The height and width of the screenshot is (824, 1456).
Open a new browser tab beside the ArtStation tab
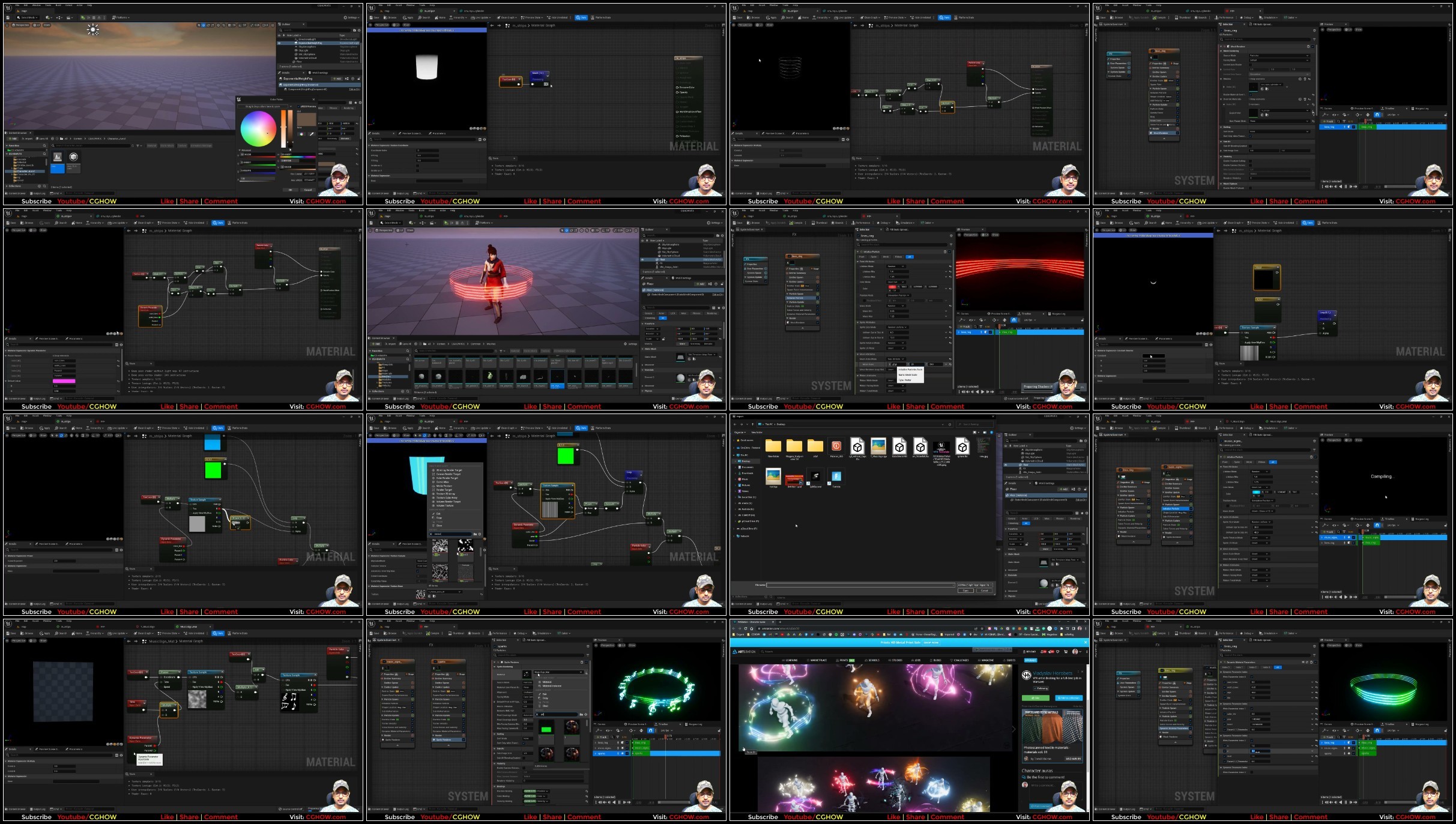(x=780, y=622)
